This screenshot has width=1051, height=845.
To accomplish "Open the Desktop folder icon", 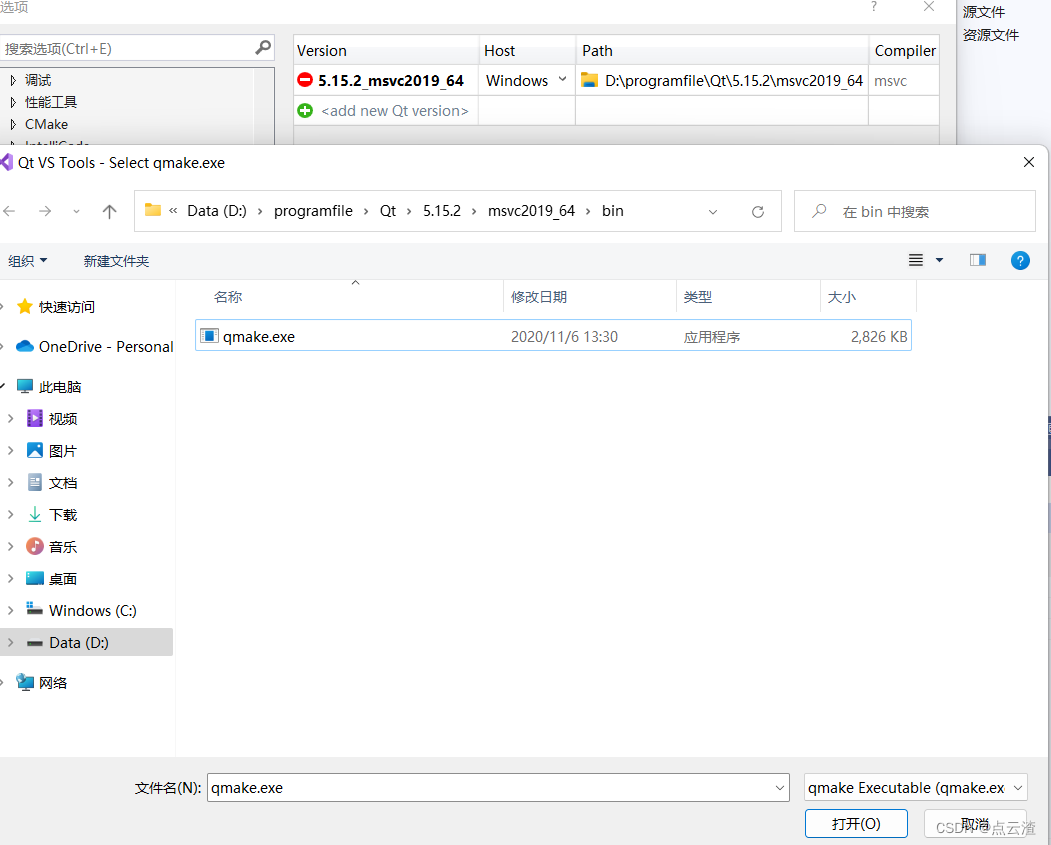I will tap(35, 578).
